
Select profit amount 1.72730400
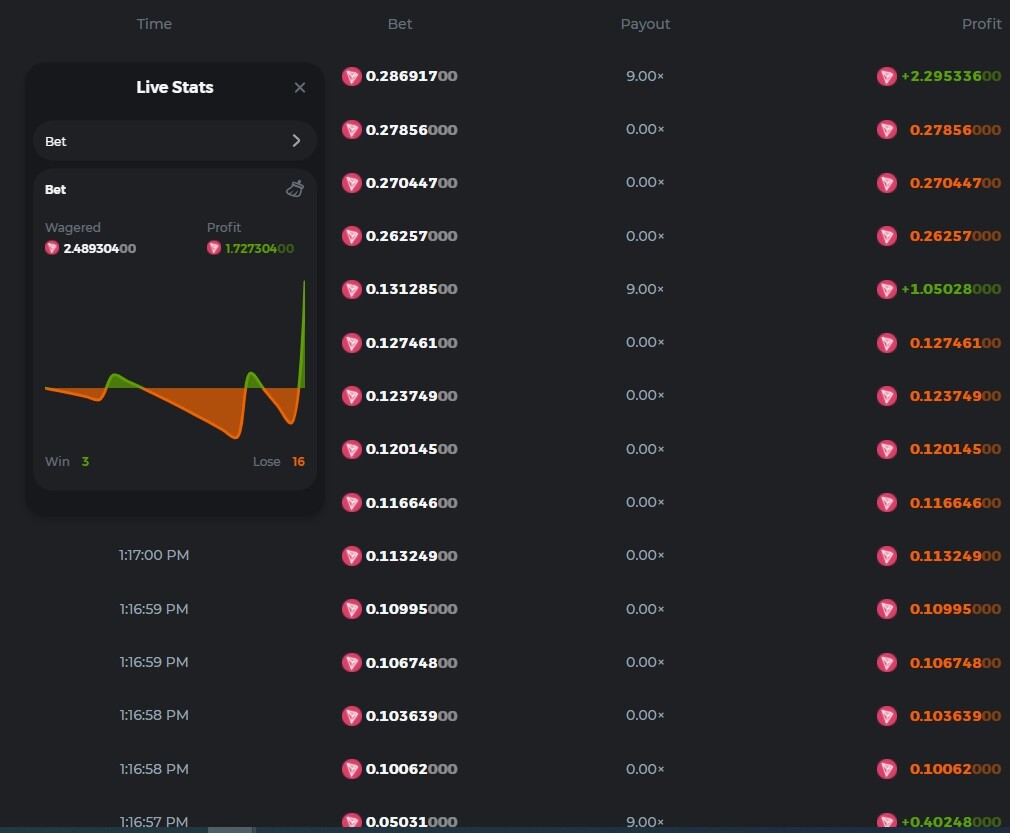pos(259,248)
